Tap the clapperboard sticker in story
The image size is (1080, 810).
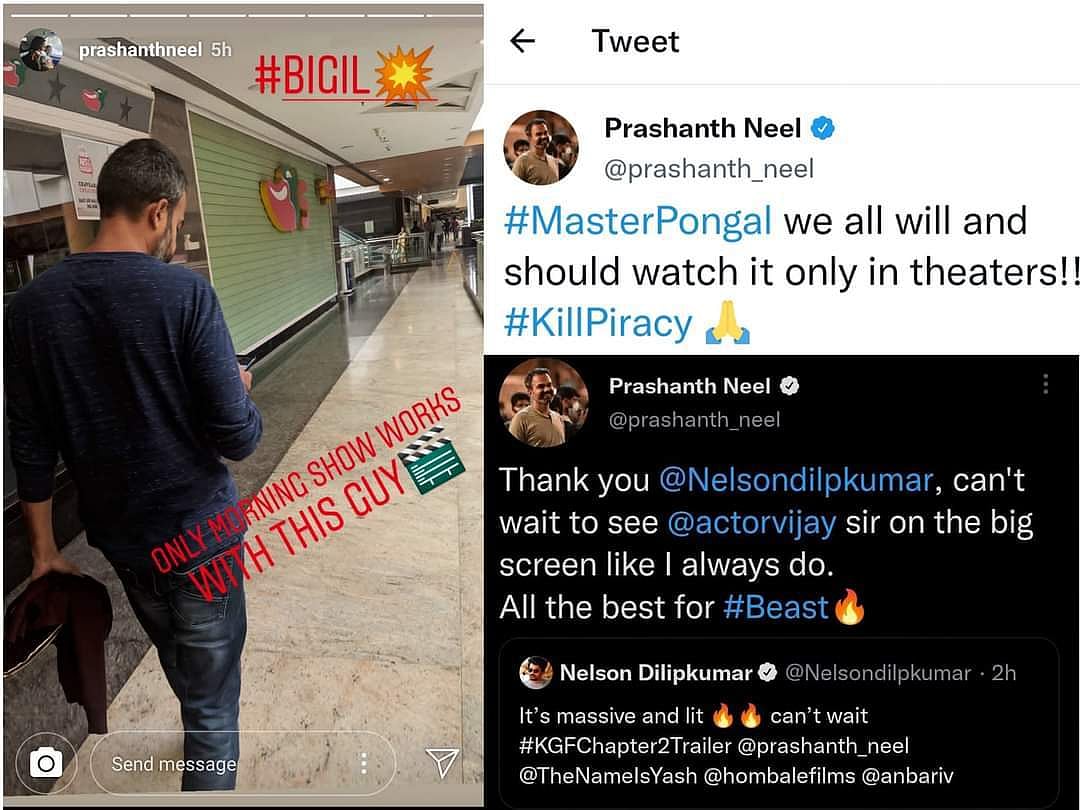point(433,461)
